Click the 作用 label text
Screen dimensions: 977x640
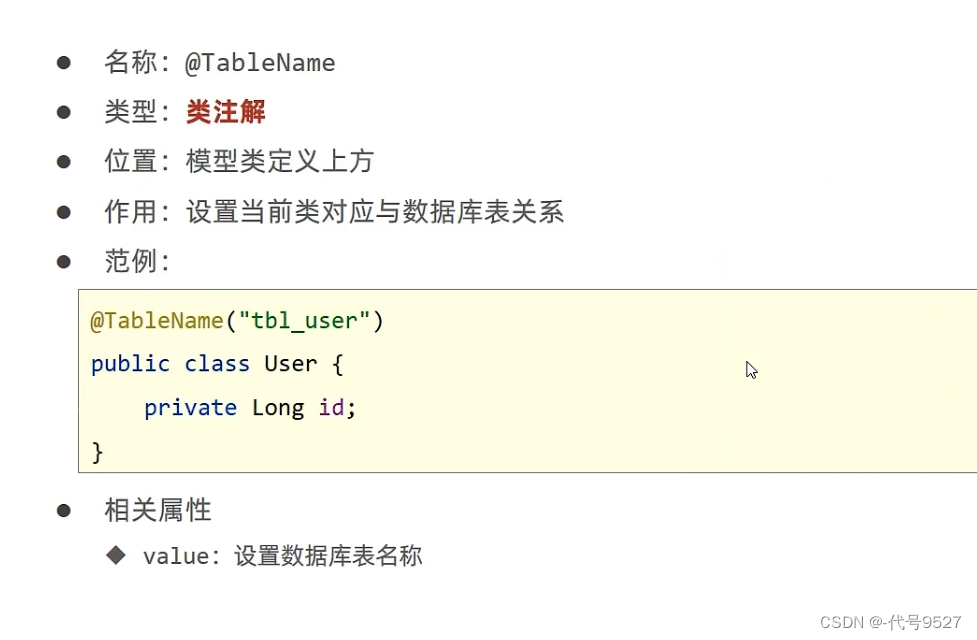click(130, 212)
